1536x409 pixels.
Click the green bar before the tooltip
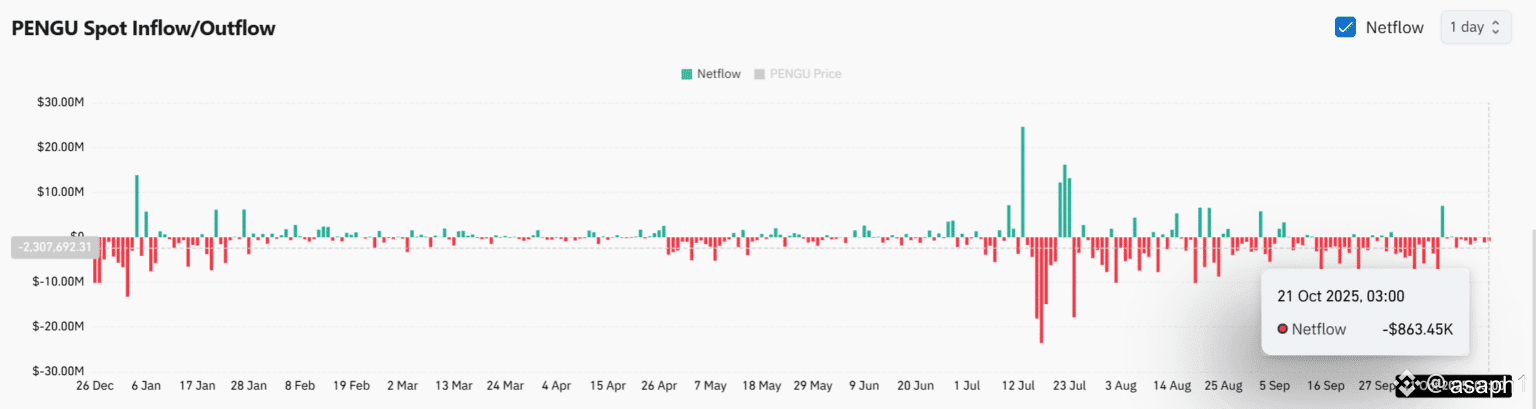1442,221
